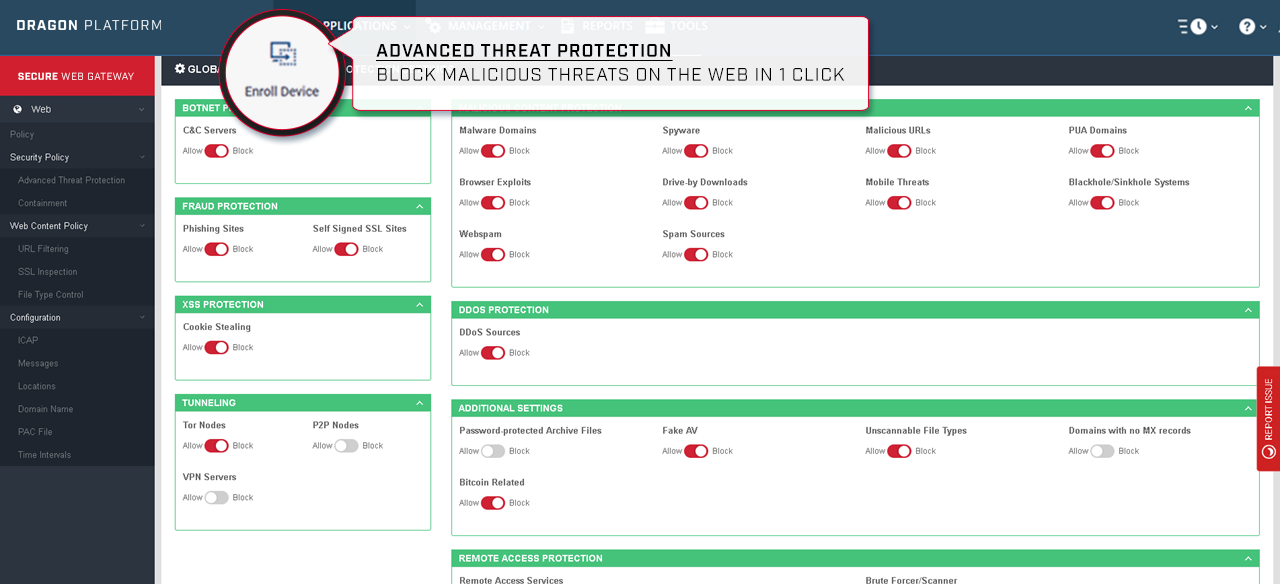1280x584 pixels.
Task: Click the Report Issue side tab
Action: (1268, 418)
